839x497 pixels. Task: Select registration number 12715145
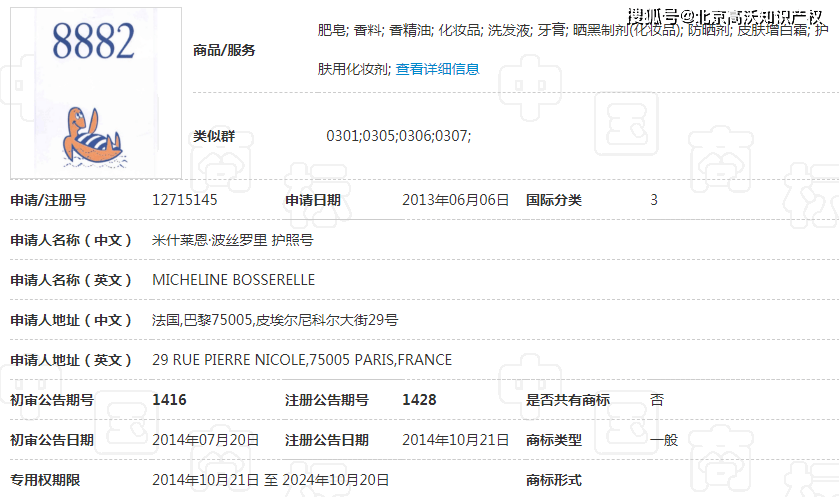pos(184,200)
